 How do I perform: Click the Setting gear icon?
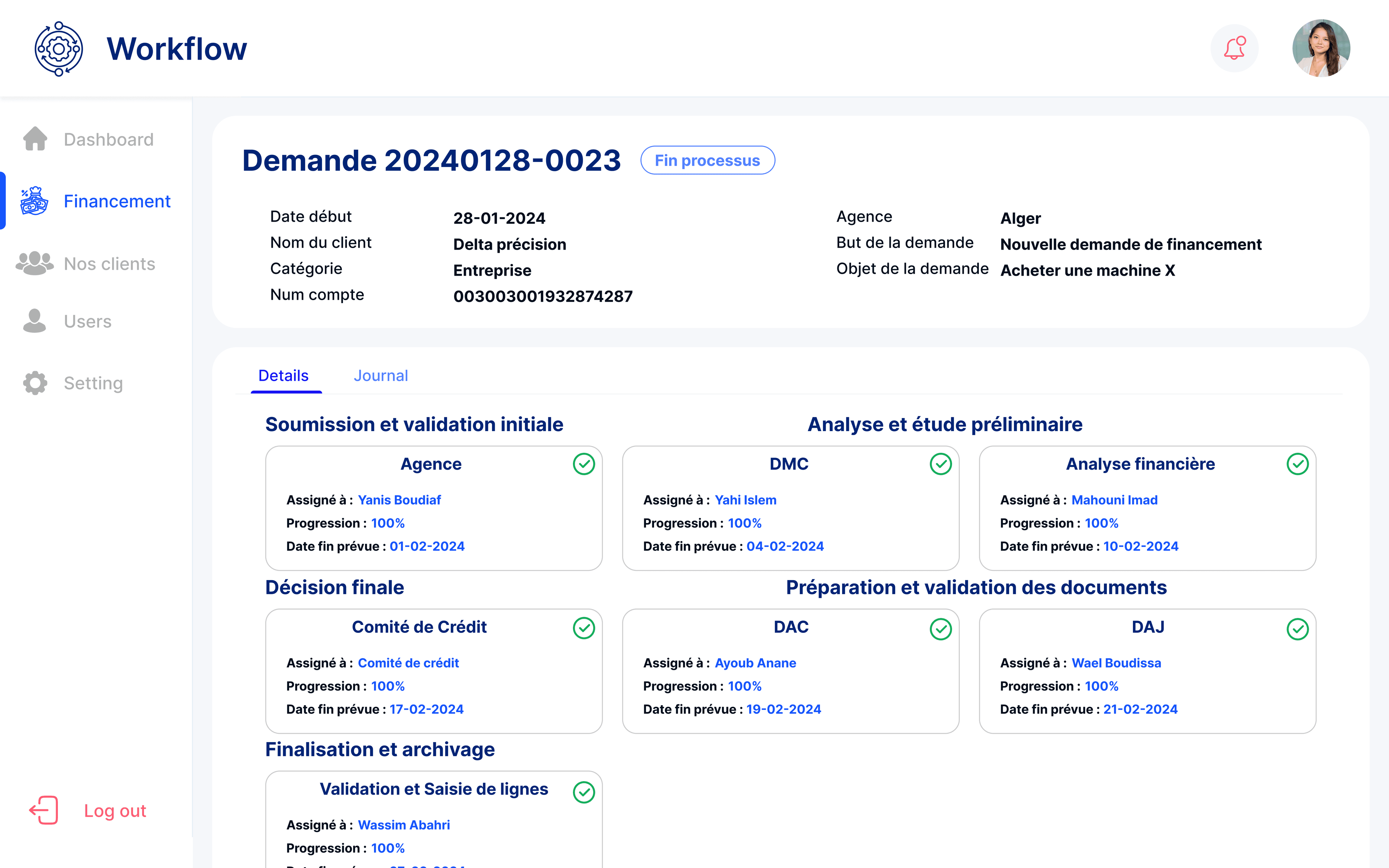click(35, 383)
